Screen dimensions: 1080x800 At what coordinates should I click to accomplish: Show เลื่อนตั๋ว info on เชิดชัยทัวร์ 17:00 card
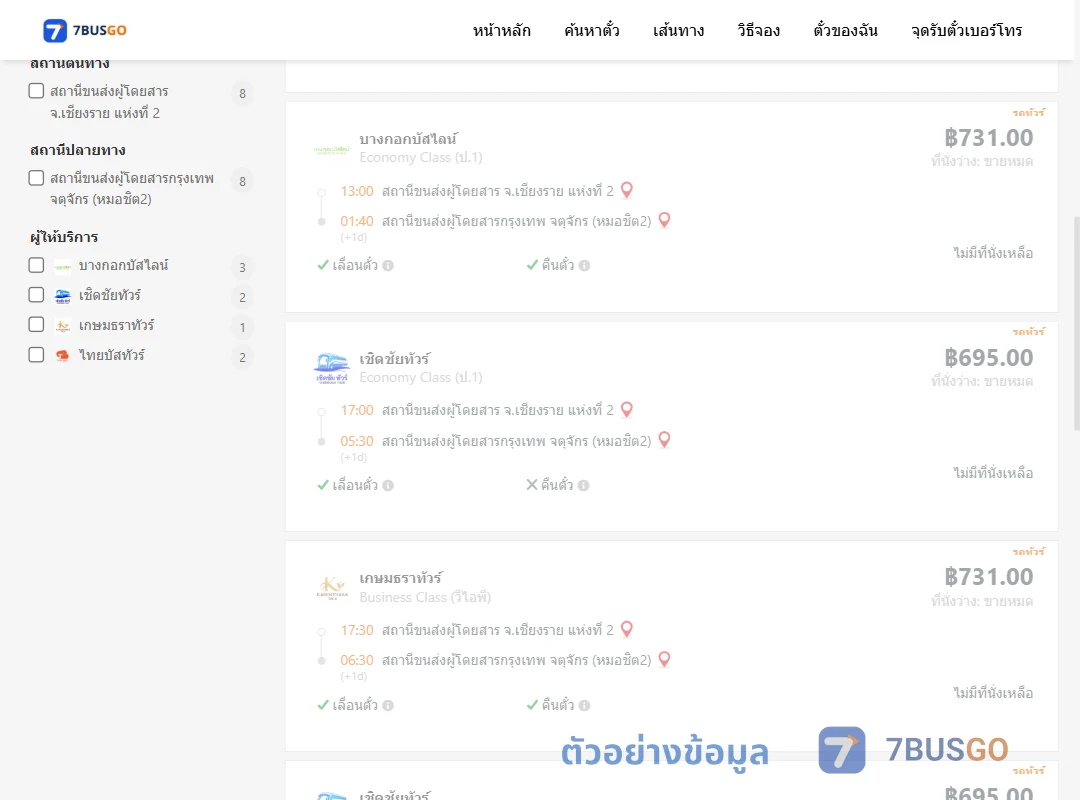[388, 485]
